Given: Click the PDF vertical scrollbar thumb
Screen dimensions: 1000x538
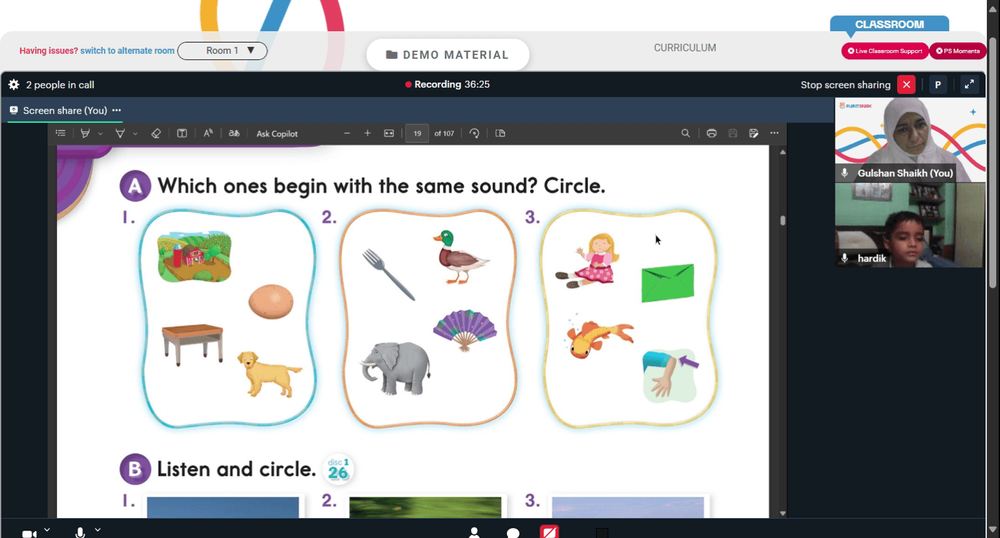Looking at the screenshot, I should (782, 221).
